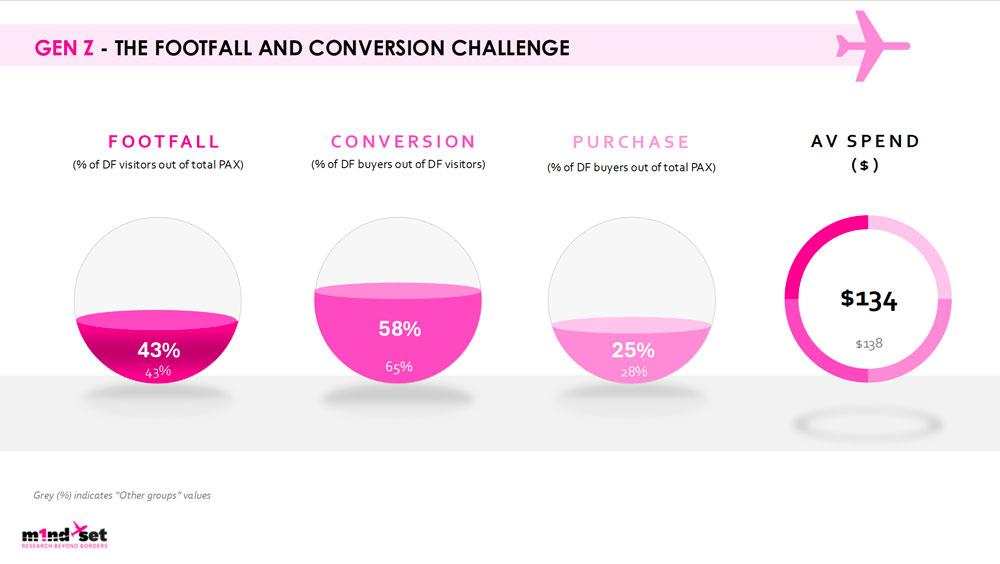The height and width of the screenshot is (564, 1000).
Task: Select the Conversion sphere graphic
Action: (398, 301)
